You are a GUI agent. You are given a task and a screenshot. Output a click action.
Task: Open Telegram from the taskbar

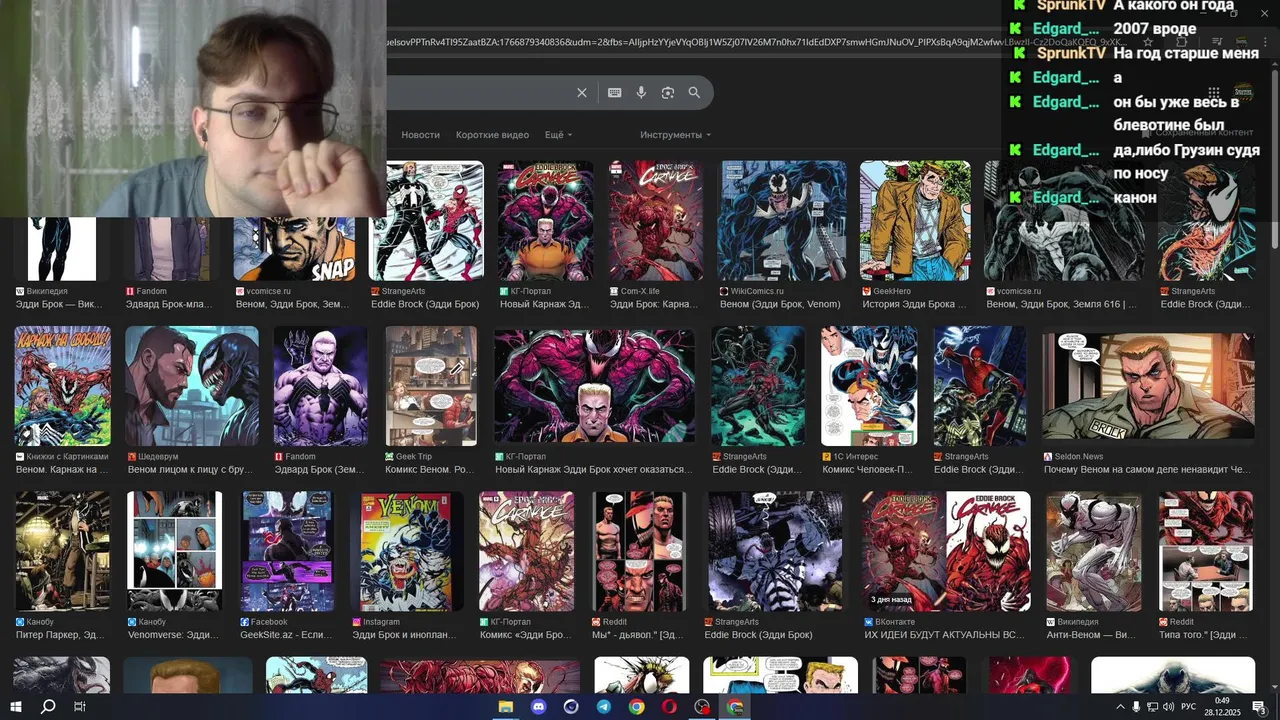point(604,707)
